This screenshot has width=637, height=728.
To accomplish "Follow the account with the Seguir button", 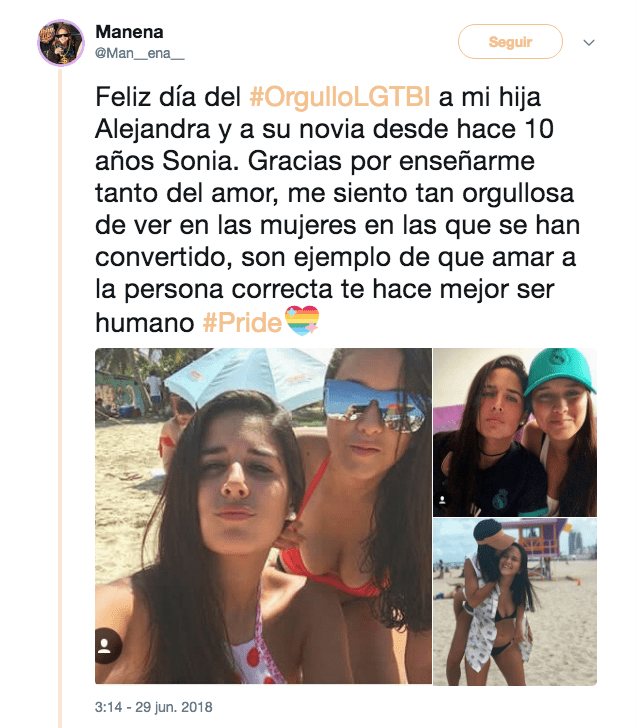I will [510, 42].
